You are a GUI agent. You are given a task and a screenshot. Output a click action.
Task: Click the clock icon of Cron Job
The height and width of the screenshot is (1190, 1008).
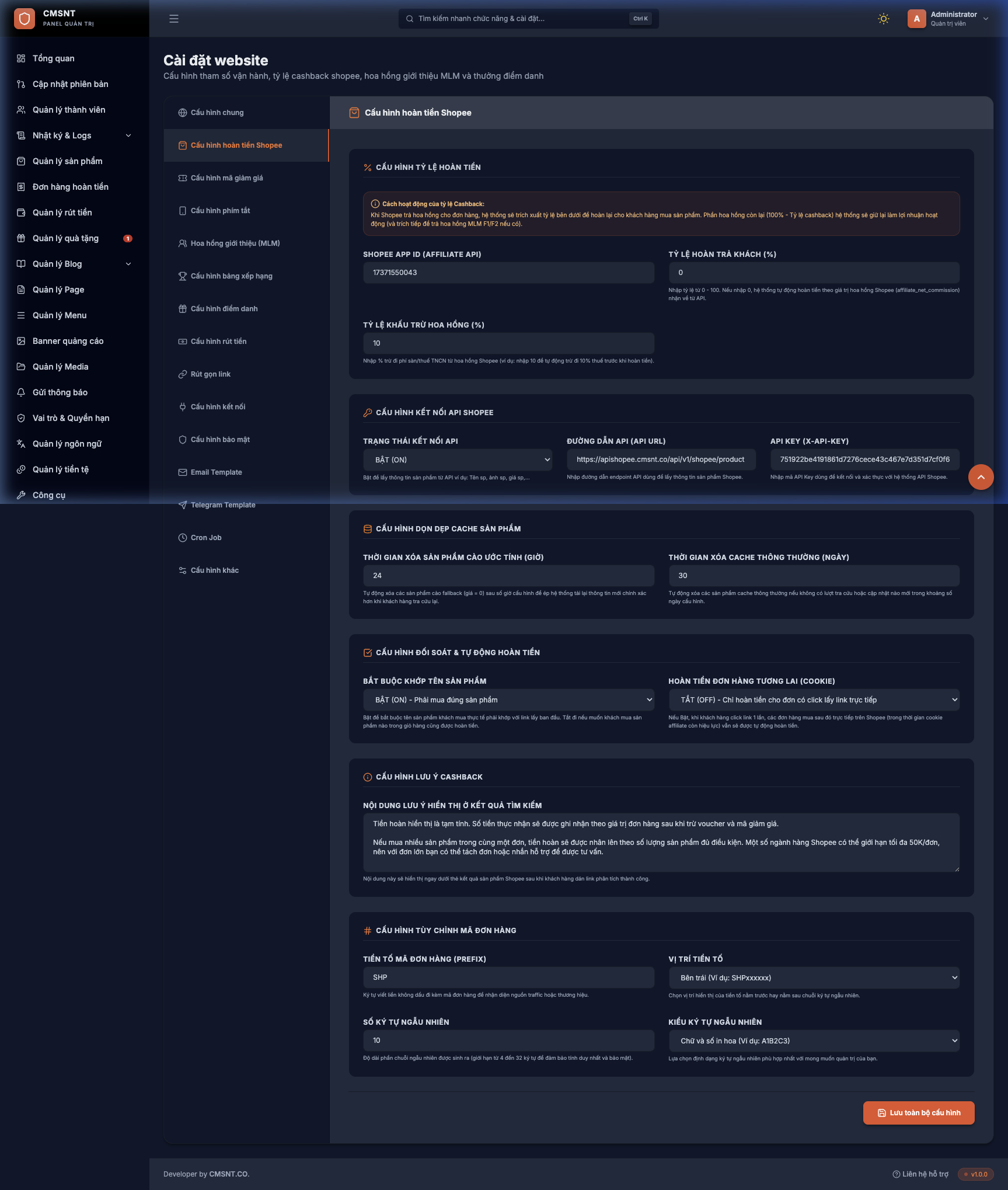[183, 538]
